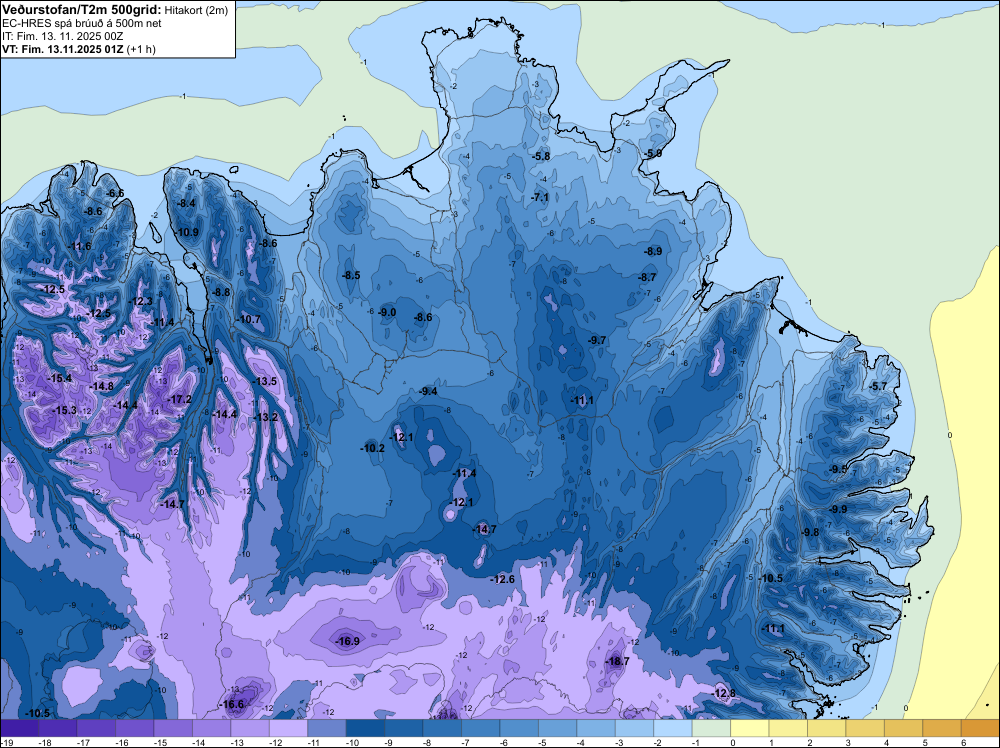Image resolution: width=1000 pixels, height=748 pixels.
Task: Click the 'VT: Fim. 13.11.2025 01Z' line
Action: coord(63,49)
